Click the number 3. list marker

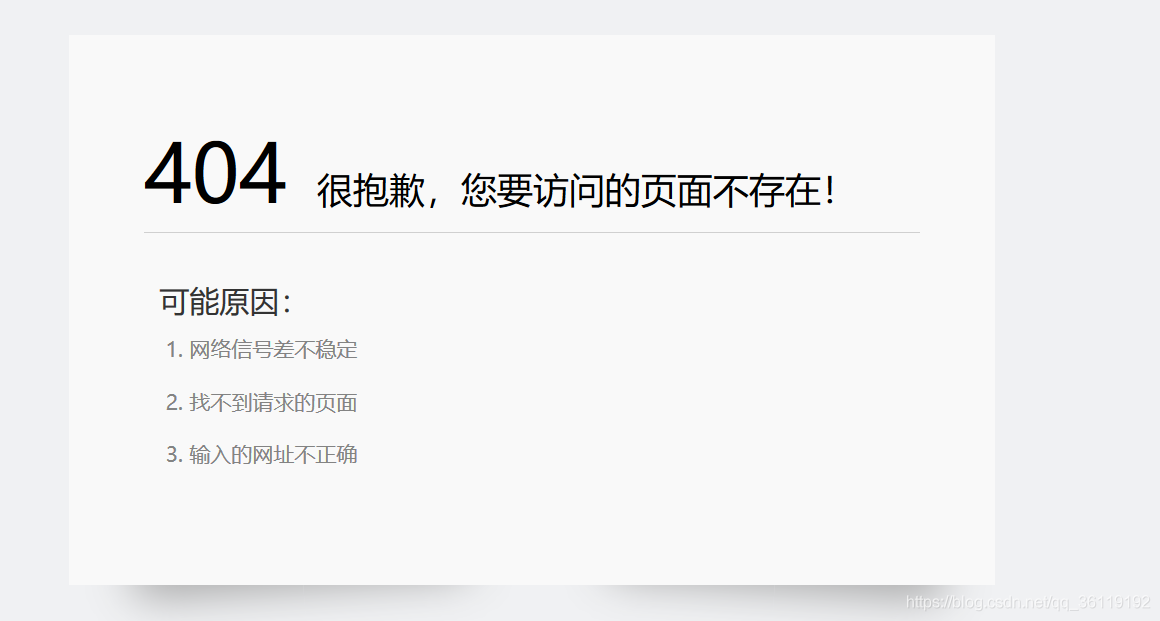[x=175, y=454]
